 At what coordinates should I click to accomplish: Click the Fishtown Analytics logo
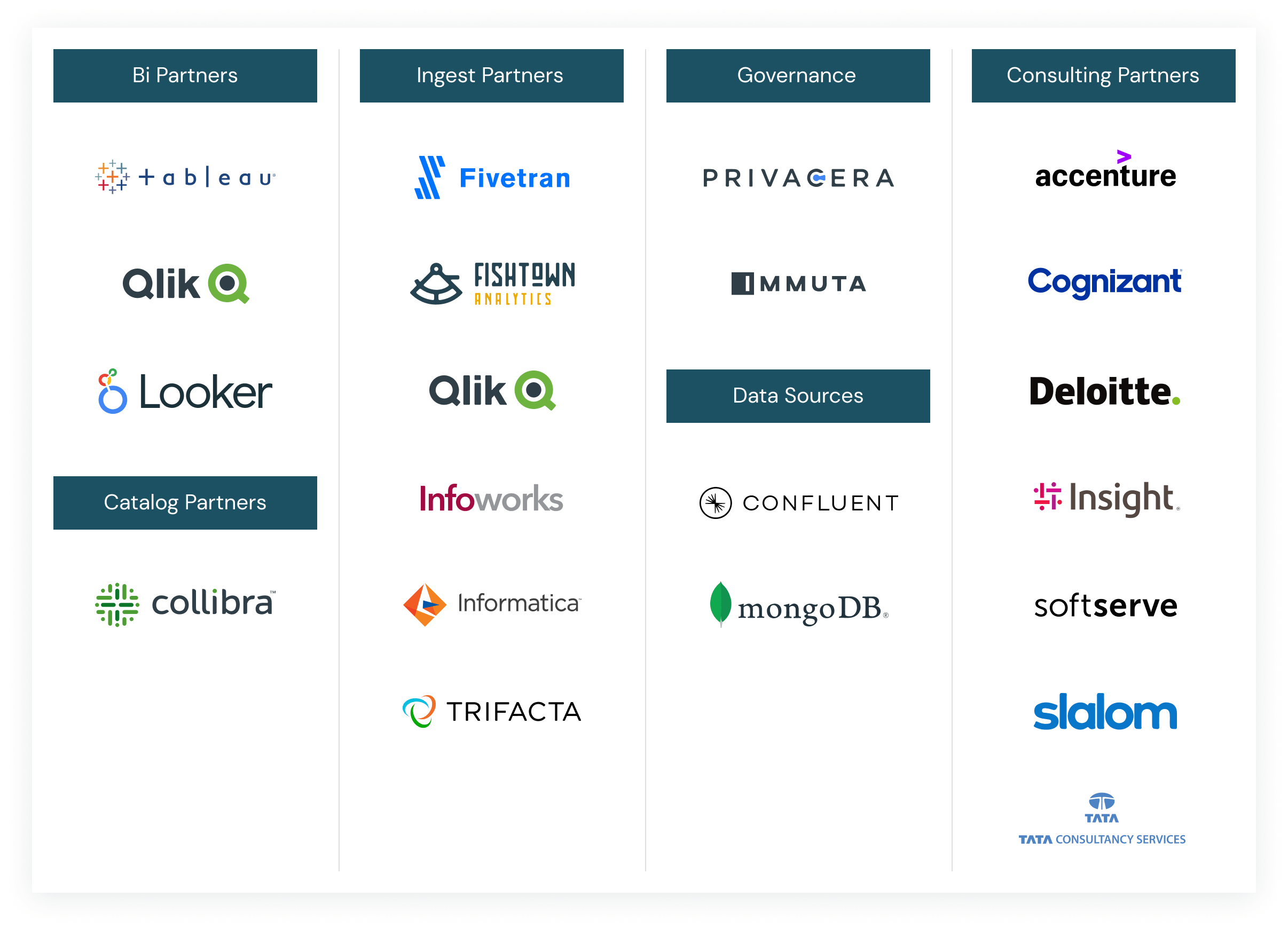pyautogui.click(x=491, y=282)
